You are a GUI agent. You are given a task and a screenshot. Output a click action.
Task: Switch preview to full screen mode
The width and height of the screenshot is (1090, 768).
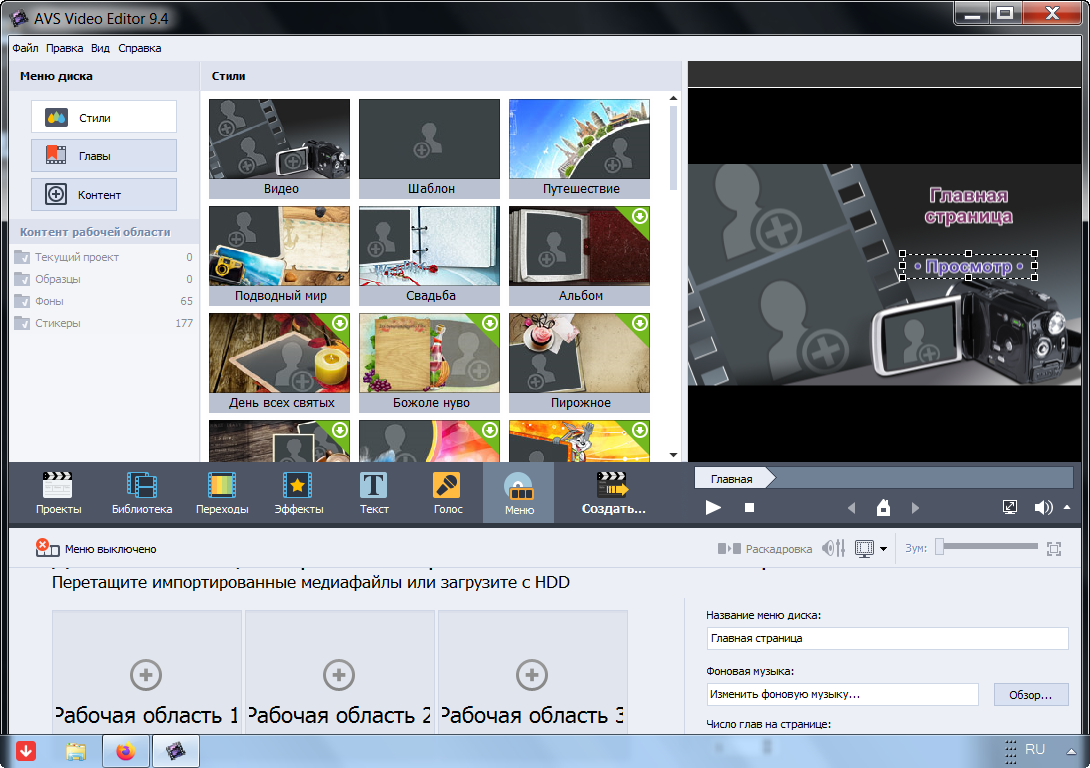click(1011, 508)
